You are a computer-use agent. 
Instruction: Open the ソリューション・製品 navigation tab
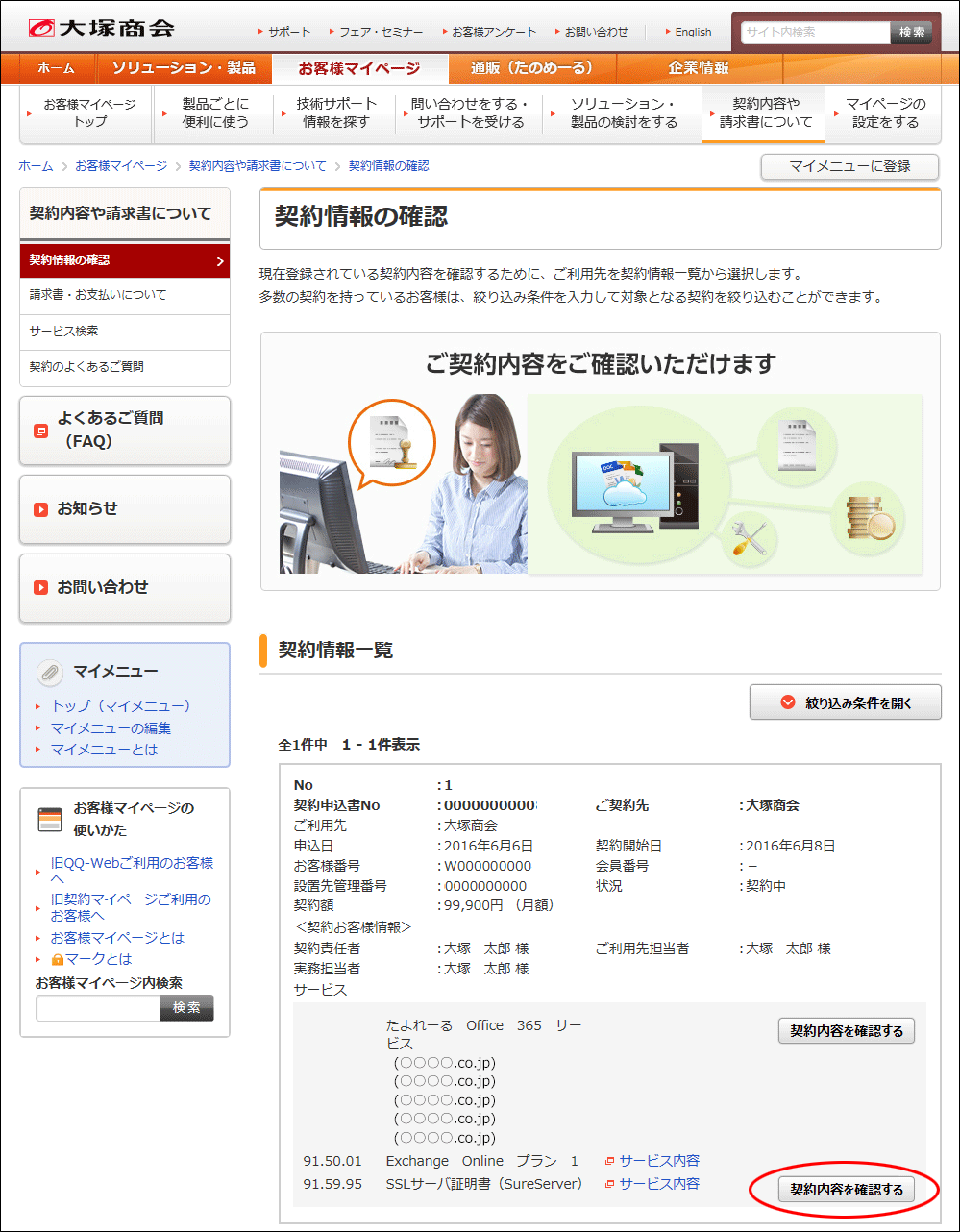tap(184, 68)
